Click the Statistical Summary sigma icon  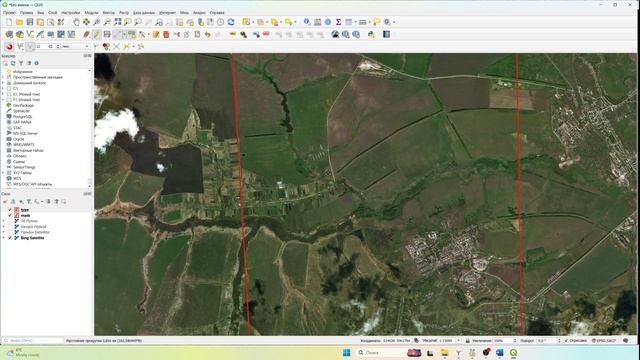click(338, 22)
